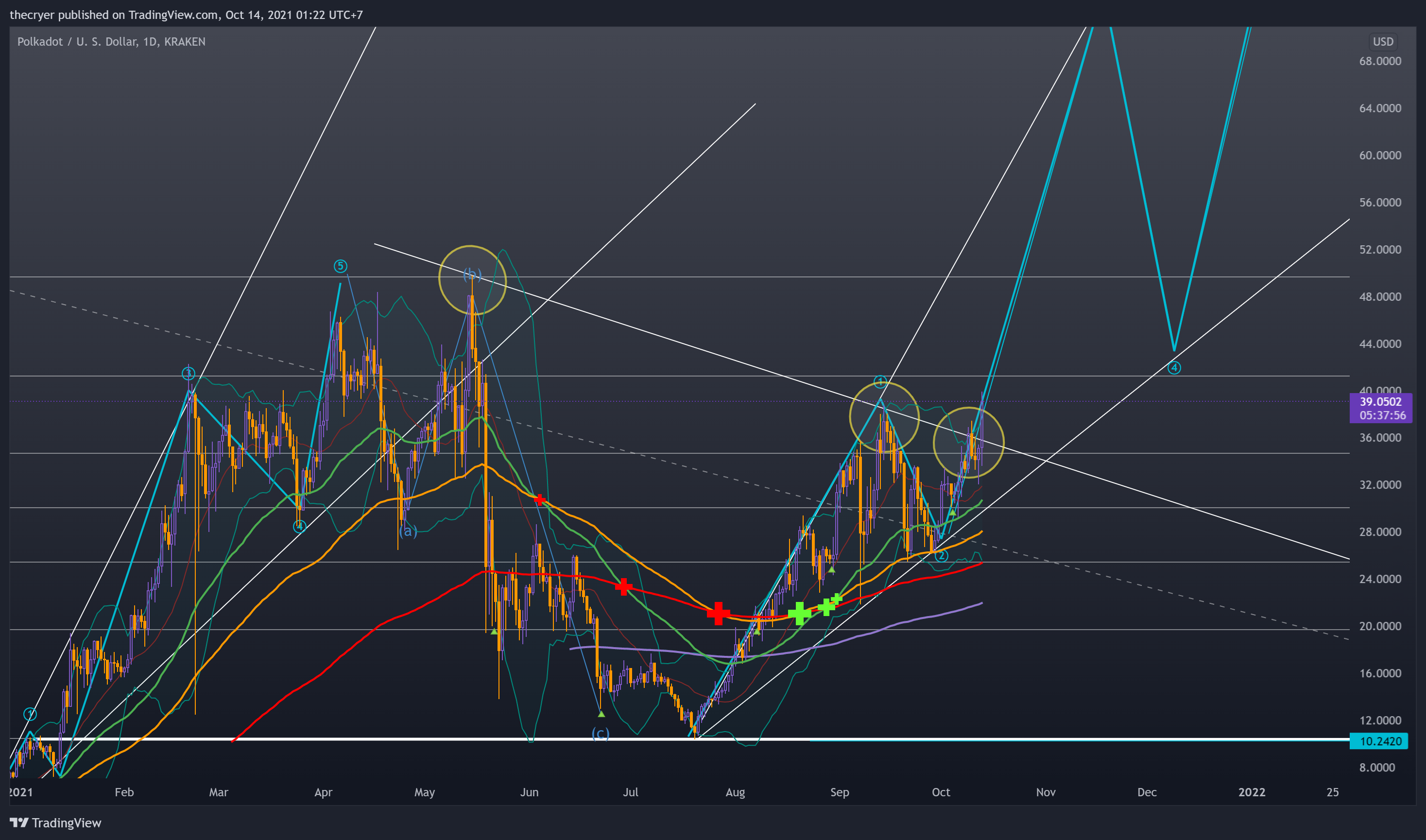The width and height of the screenshot is (1426, 840).
Task: Select the circled 5 Elliott wave label
Action: pyautogui.click(x=340, y=265)
